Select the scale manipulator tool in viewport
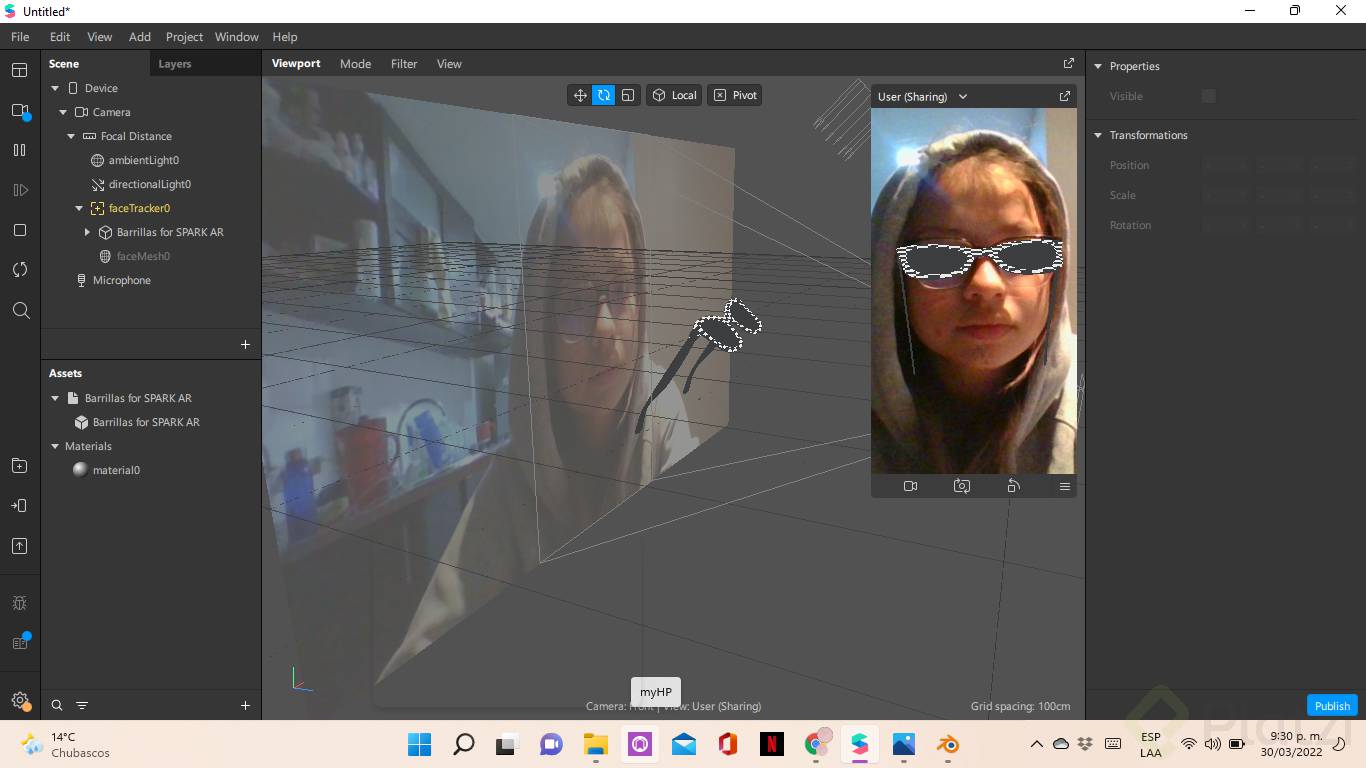The width and height of the screenshot is (1366, 768). tap(628, 95)
